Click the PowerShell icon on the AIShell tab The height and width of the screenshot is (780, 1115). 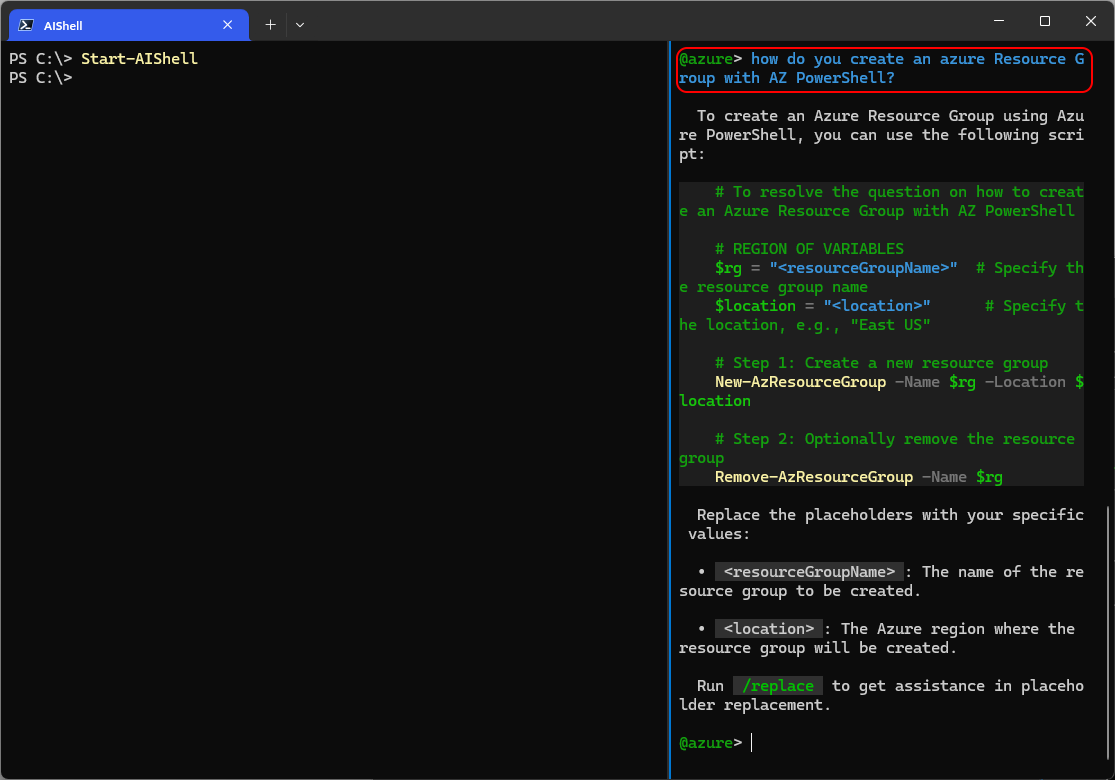click(26, 25)
